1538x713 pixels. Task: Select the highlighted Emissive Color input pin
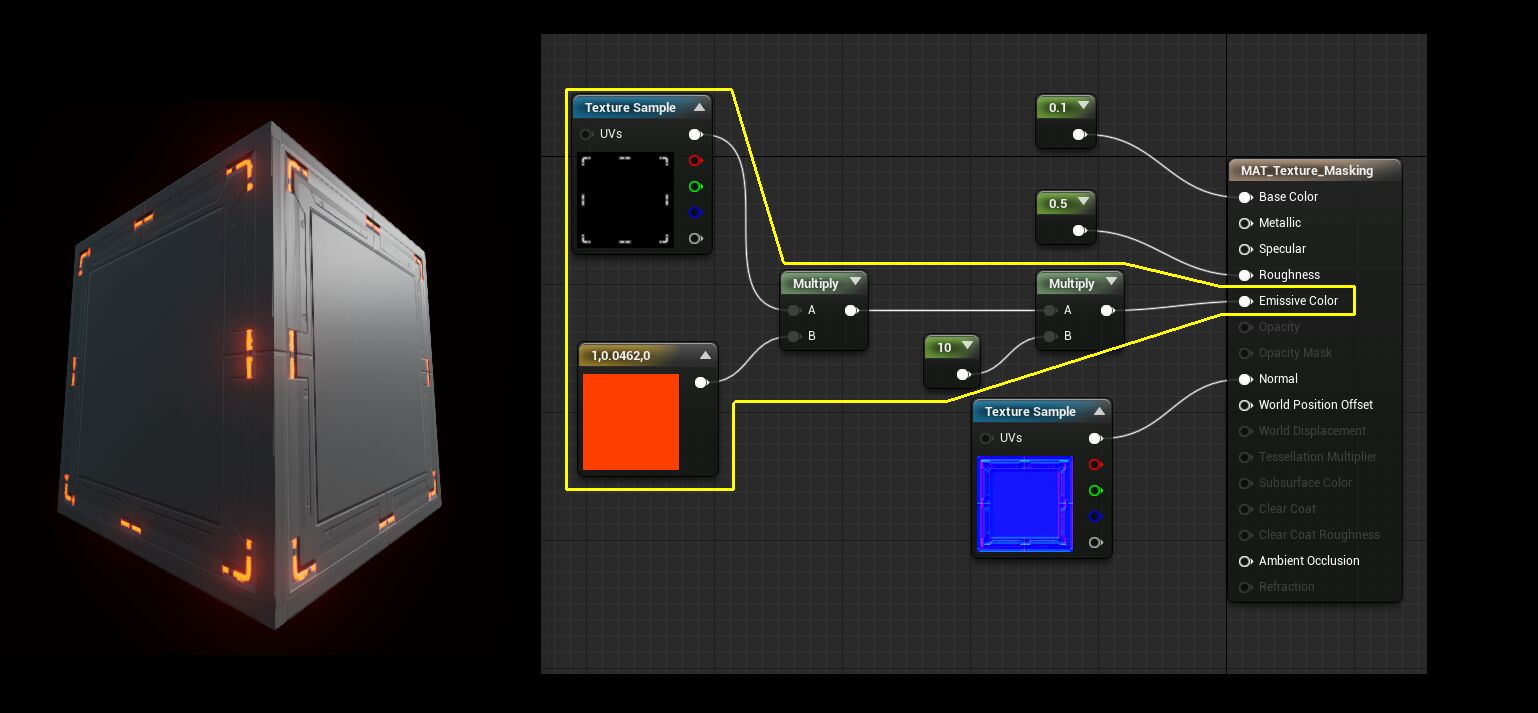(1245, 300)
